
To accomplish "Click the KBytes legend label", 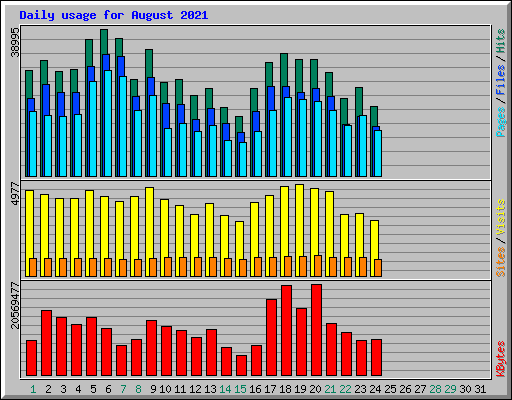I will [x=501, y=359].
